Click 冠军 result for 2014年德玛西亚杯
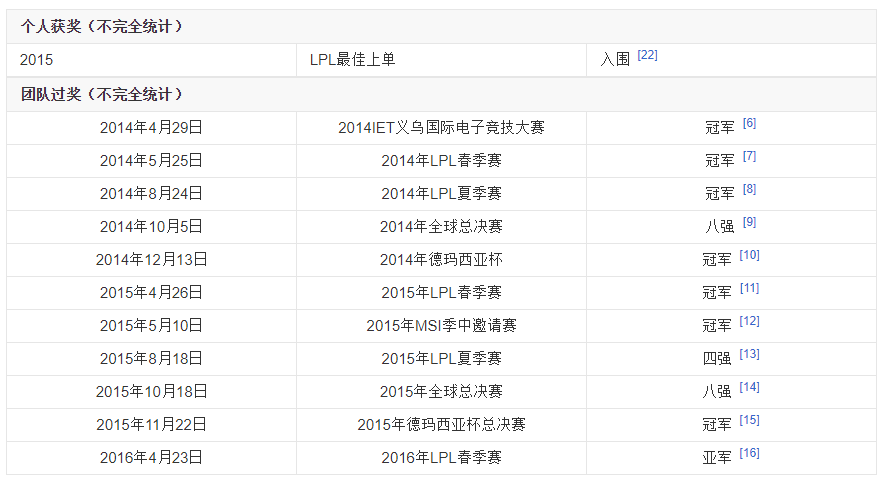Viewport: 887px width, 484px height. 717,260
